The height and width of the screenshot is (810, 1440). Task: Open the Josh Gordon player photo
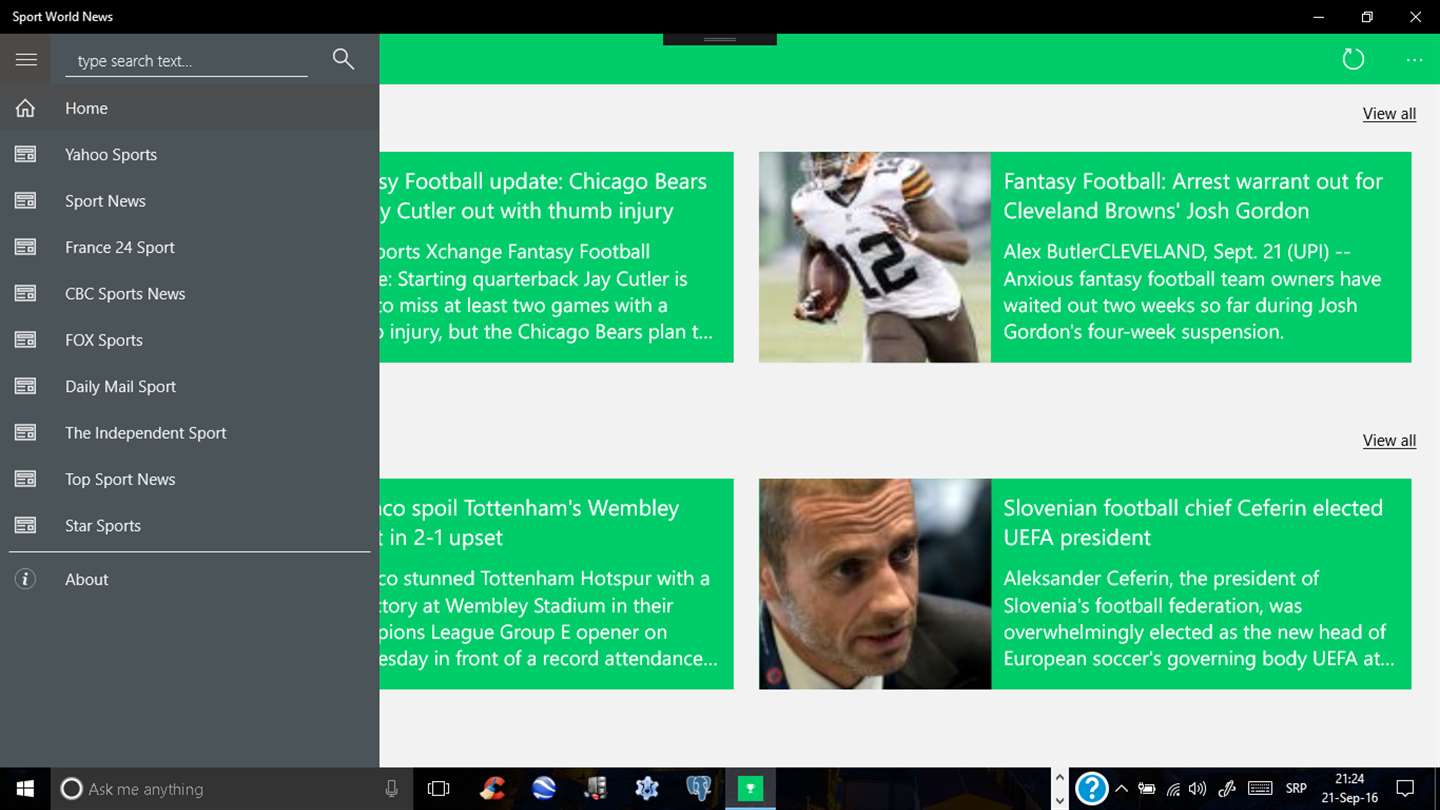point(875,257)
